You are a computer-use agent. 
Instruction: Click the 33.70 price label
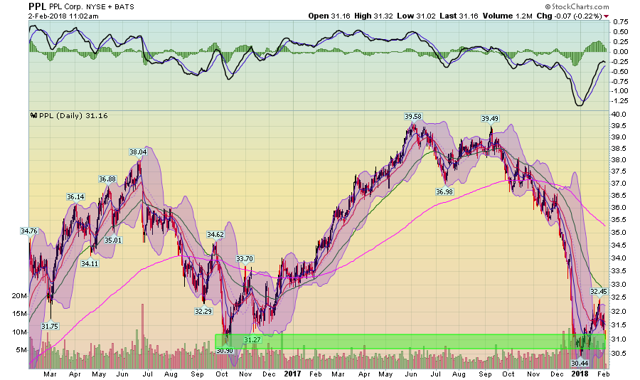tap(244, 259)
